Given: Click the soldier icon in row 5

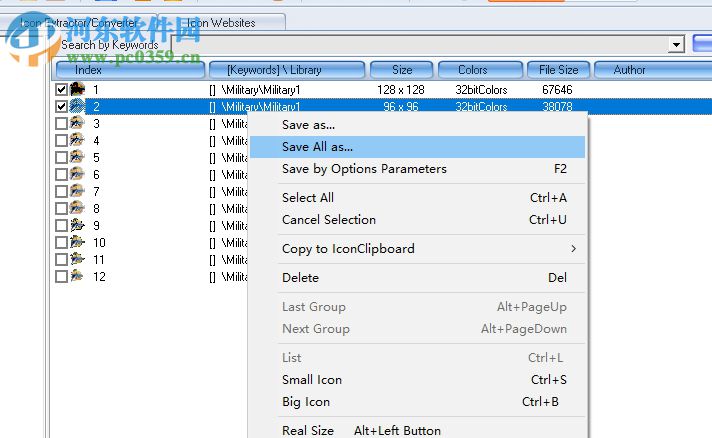Looking at the screenshot, I should 77,157.
